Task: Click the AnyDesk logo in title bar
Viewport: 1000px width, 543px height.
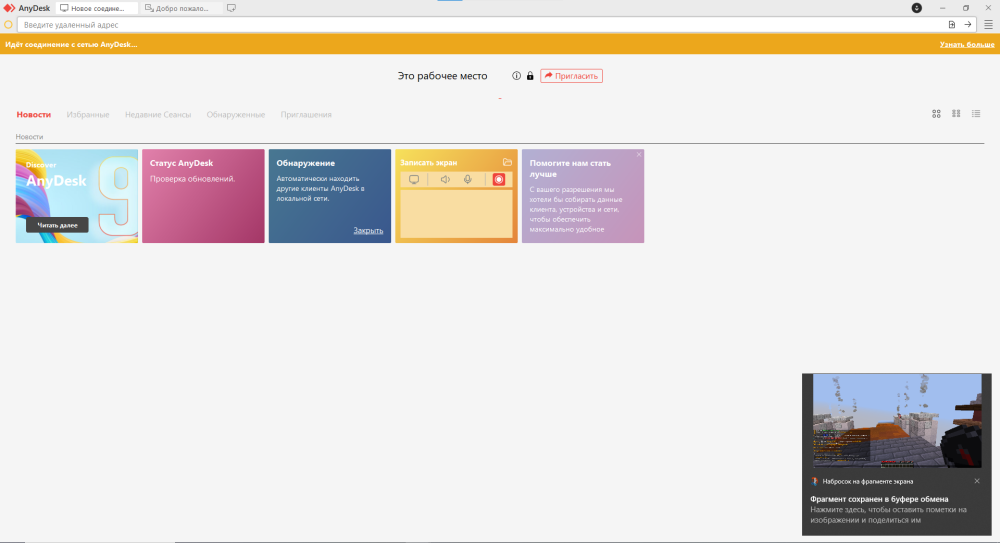Action: point(9,8)
